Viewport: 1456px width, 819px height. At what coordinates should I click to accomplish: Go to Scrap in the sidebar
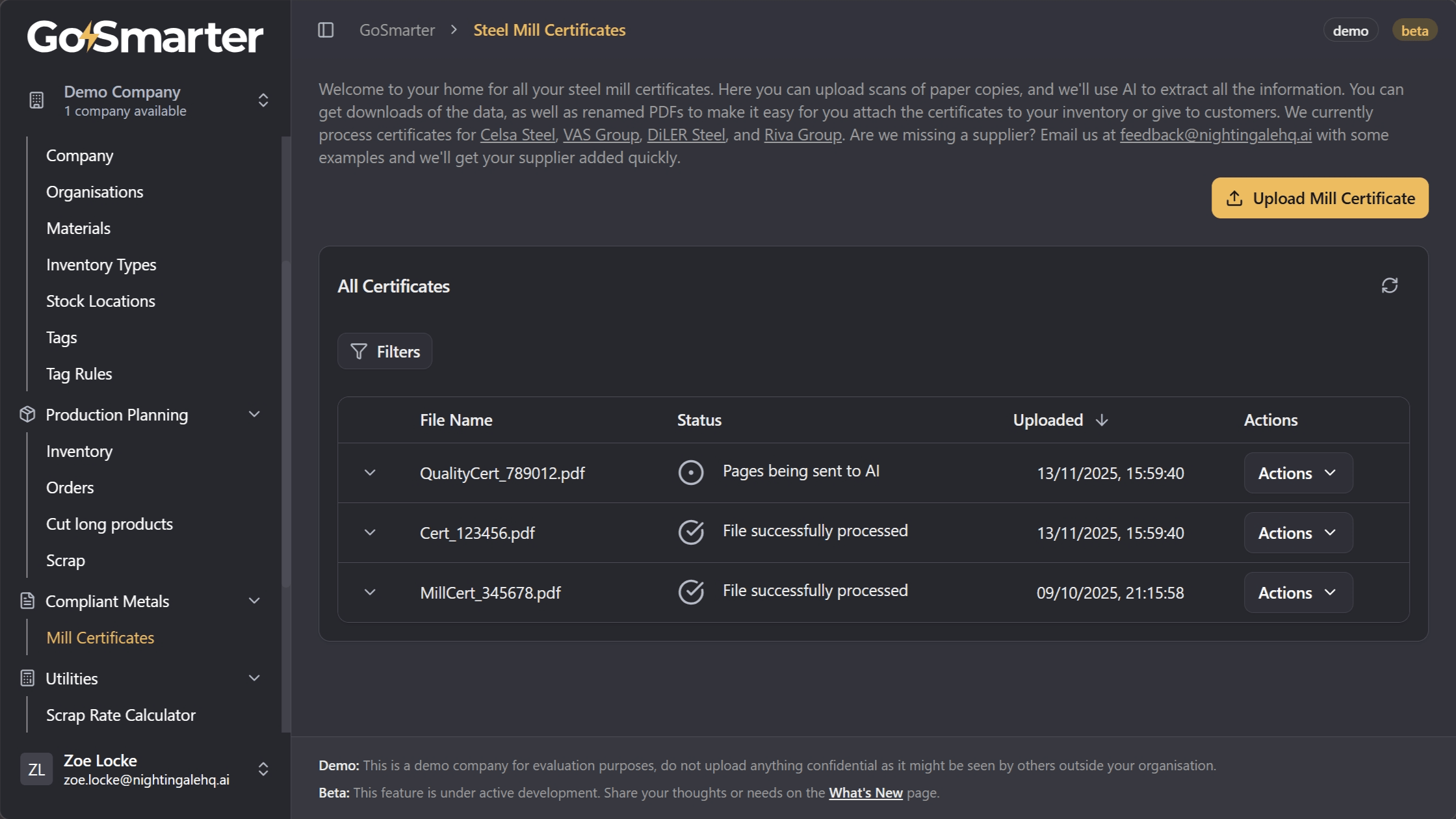66,560
